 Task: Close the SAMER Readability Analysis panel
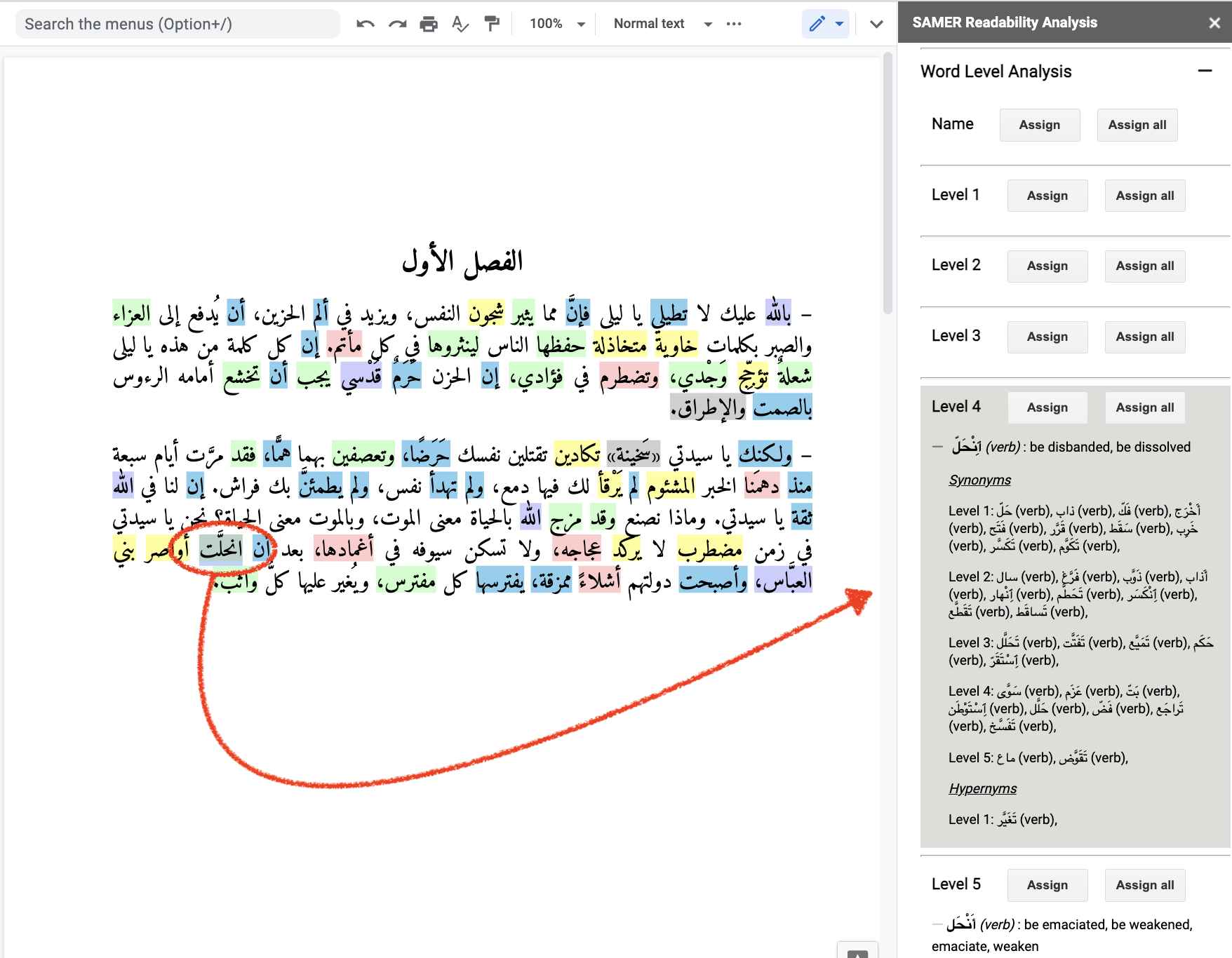(x=1214, y=23)
